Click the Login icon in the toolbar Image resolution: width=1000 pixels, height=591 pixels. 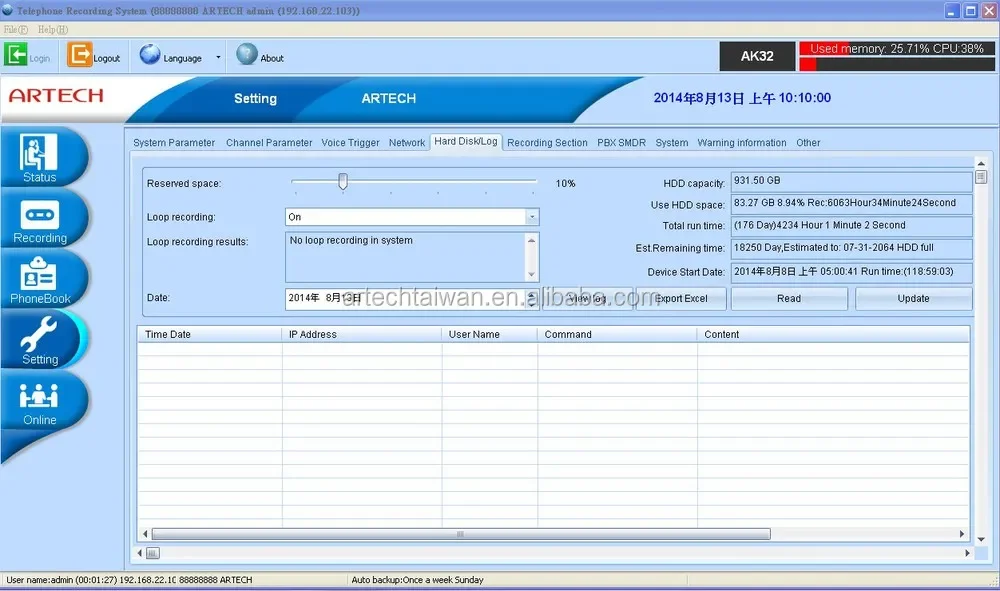tap(28, 56)
